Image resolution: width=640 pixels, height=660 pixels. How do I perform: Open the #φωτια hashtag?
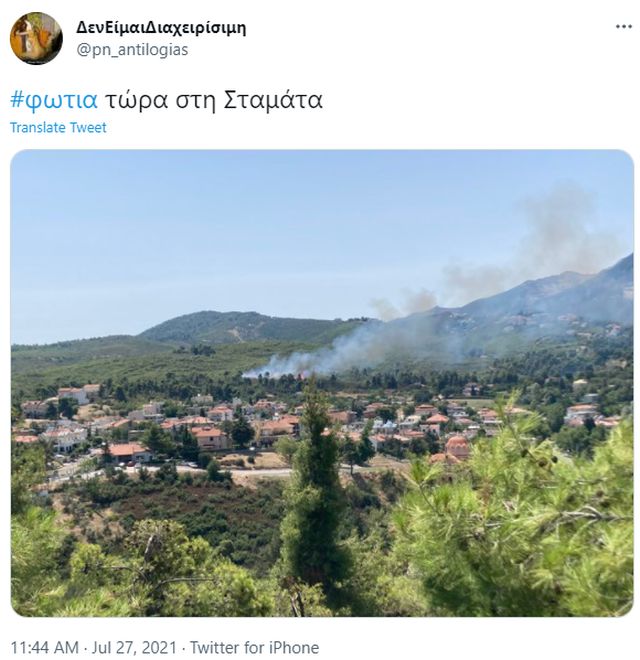click(54, 100)
